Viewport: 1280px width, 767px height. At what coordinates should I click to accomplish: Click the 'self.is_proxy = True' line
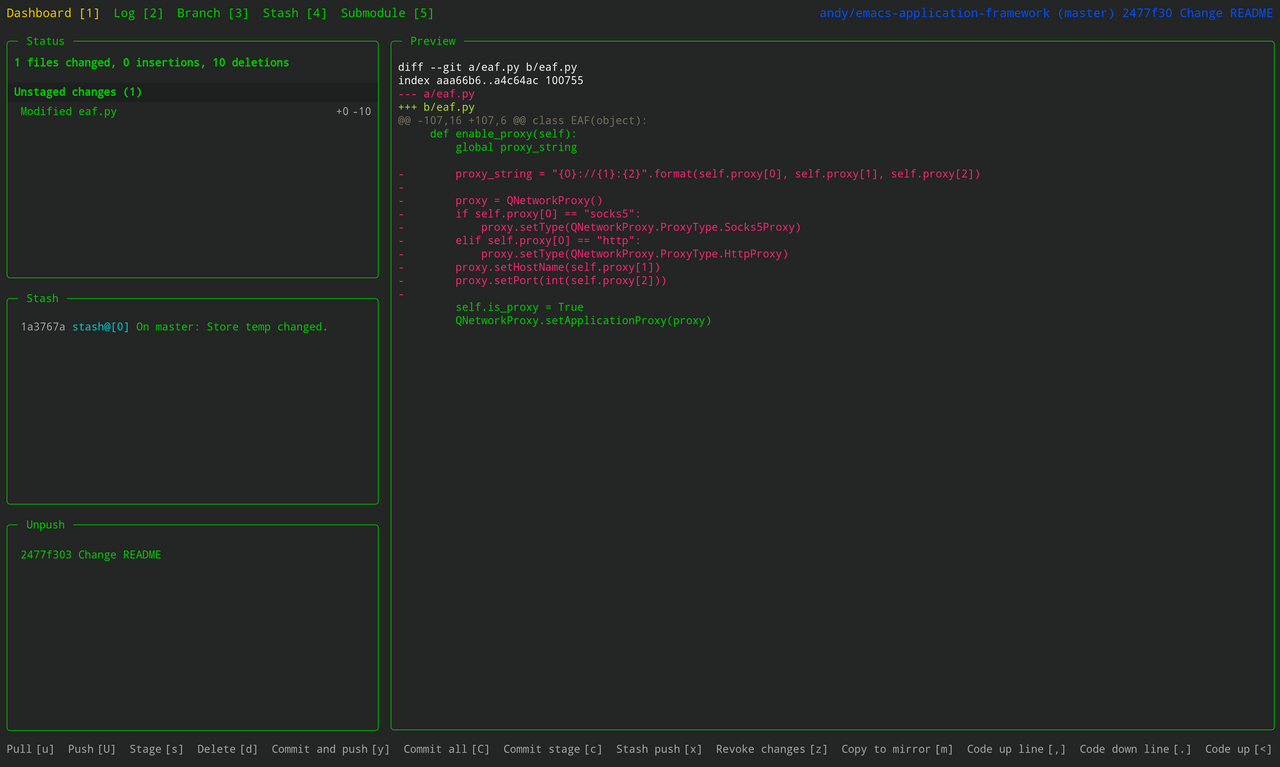pos(519,307)
